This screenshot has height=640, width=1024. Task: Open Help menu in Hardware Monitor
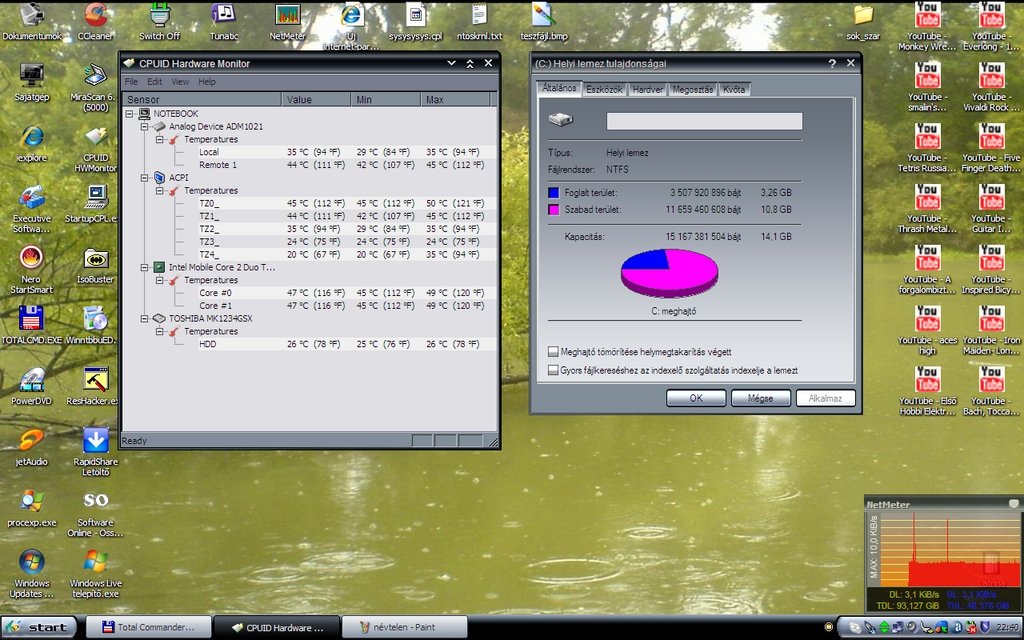click(206, 82)
